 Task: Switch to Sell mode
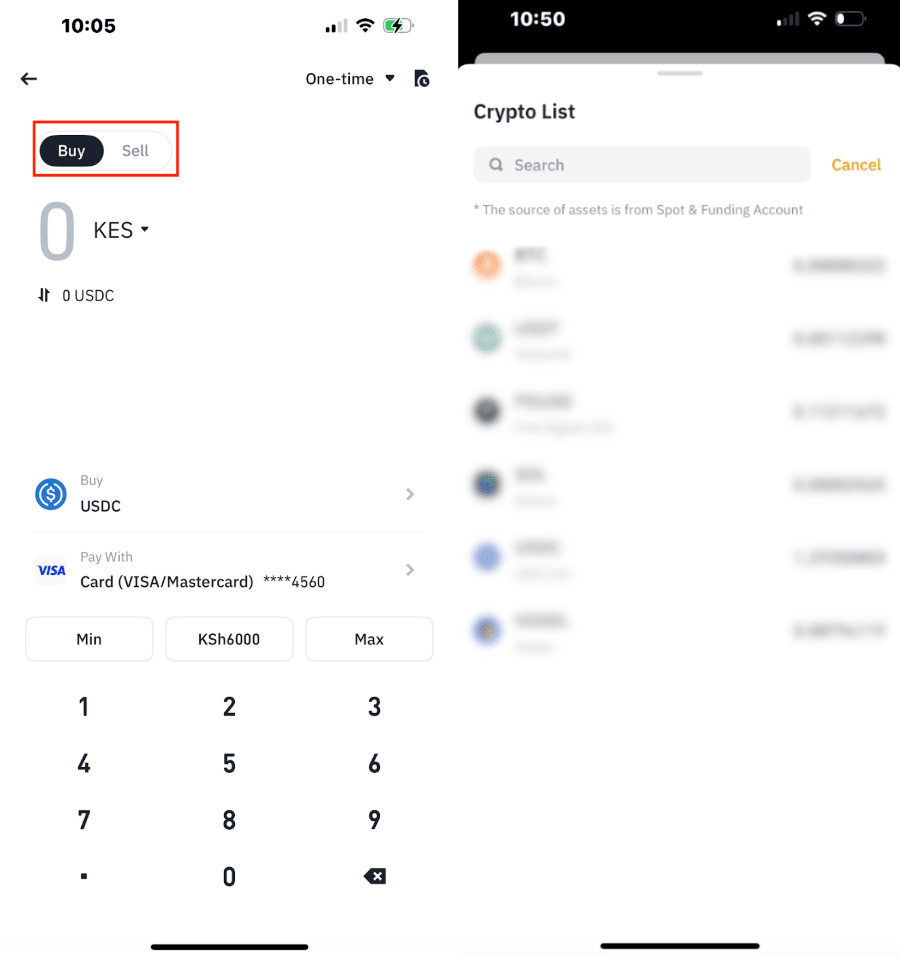(x=135, y=150)
